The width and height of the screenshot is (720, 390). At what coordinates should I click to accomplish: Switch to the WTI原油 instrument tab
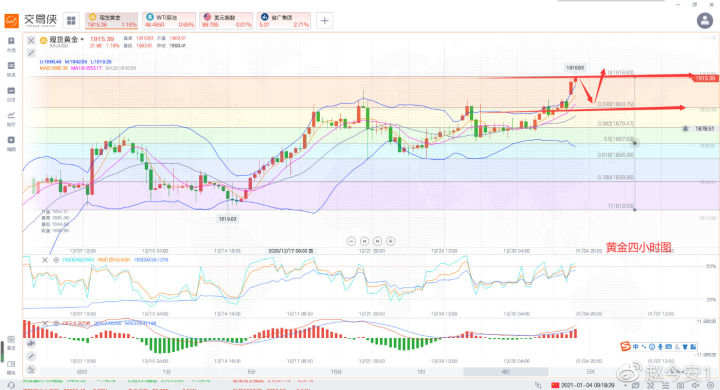(x=169, y=20)
